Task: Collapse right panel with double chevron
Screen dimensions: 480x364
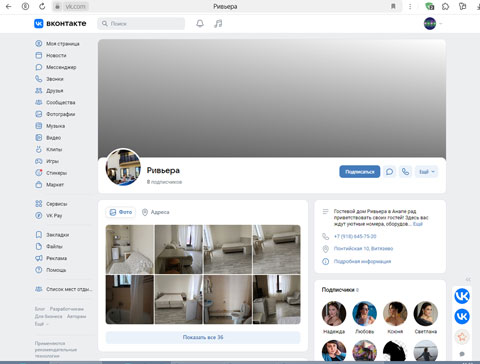Action: pos(468,279)
